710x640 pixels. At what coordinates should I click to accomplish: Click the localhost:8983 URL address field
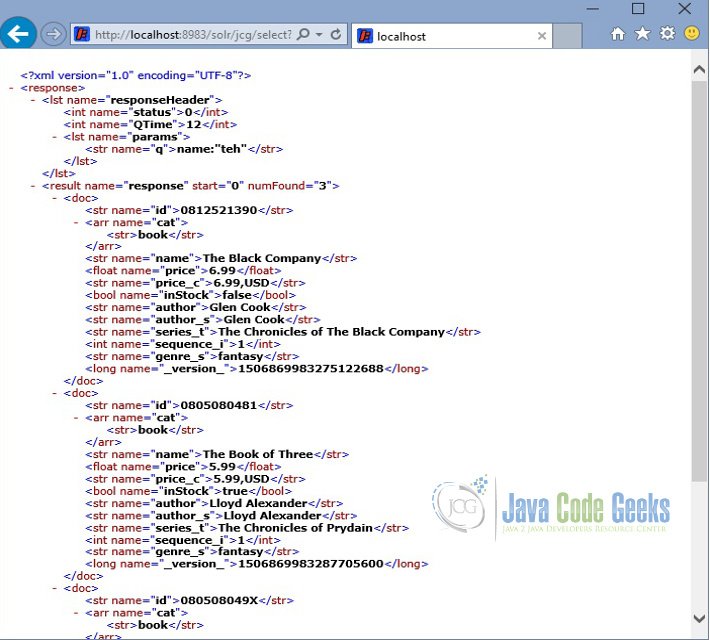193,35
